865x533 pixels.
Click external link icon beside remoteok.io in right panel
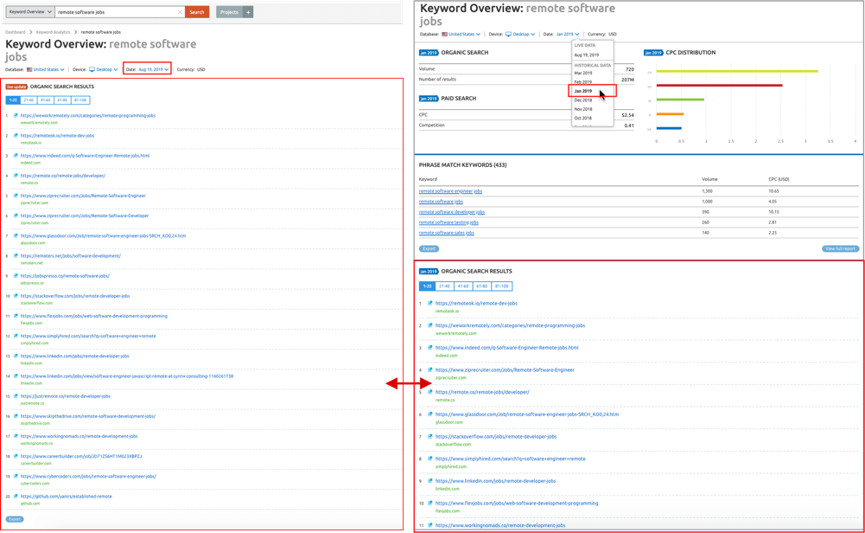430,302
